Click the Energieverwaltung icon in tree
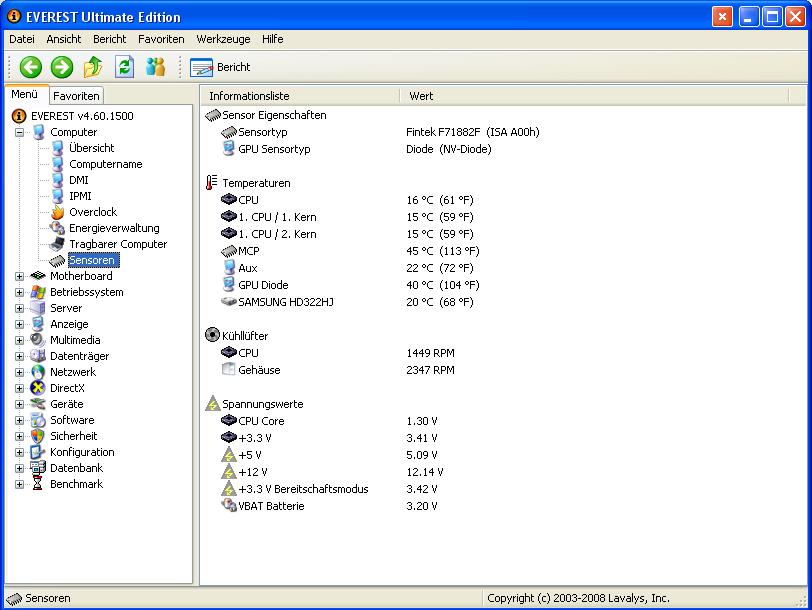 57,228
